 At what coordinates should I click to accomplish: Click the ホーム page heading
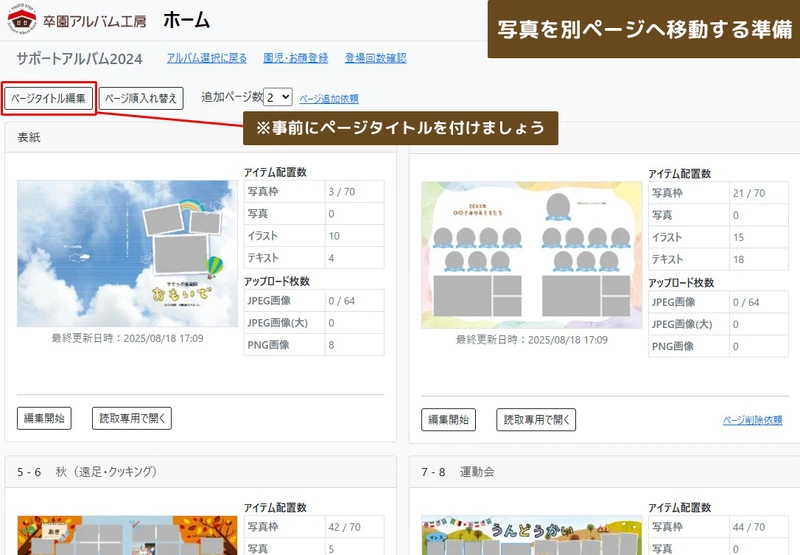click(186, 20)
